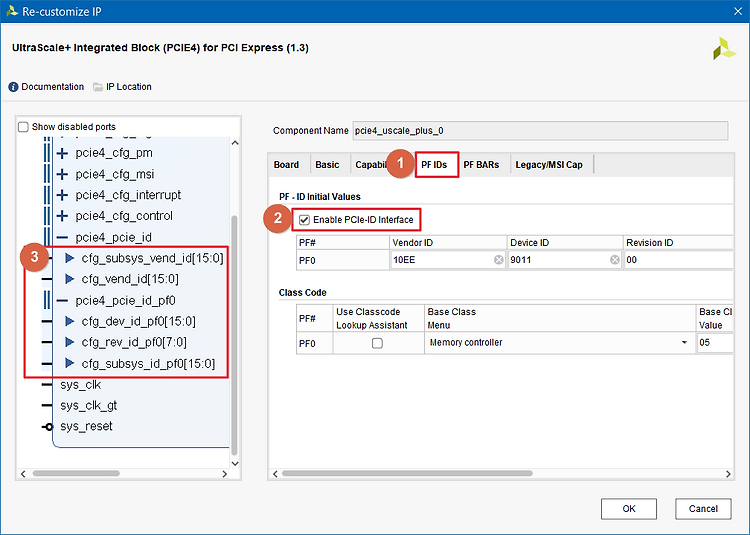Click the sys_reset inverted pin symbol
This screenshot has width=750, height=535.
(48, 426)
